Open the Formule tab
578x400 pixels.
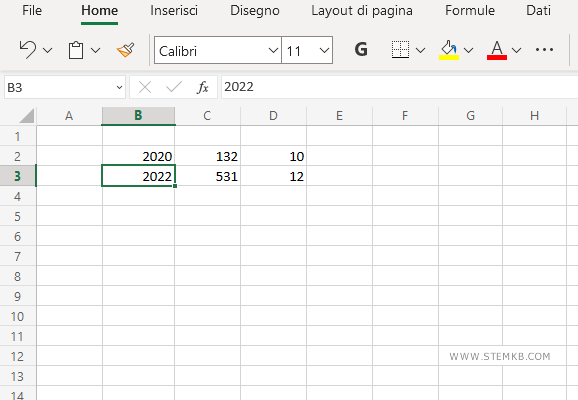(470, 10)
